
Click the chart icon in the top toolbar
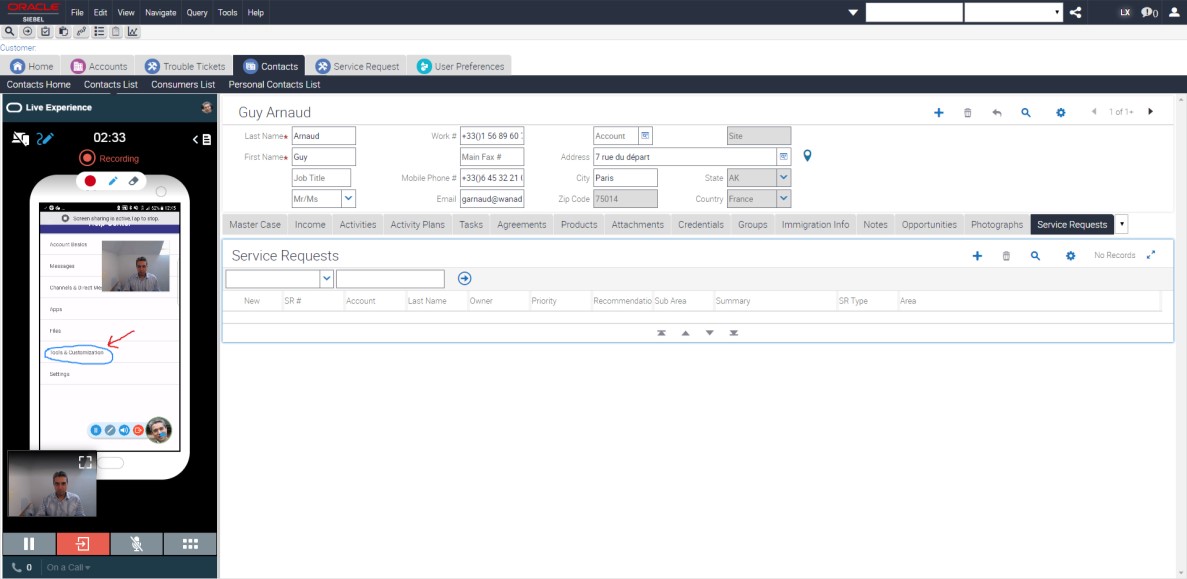133,32
